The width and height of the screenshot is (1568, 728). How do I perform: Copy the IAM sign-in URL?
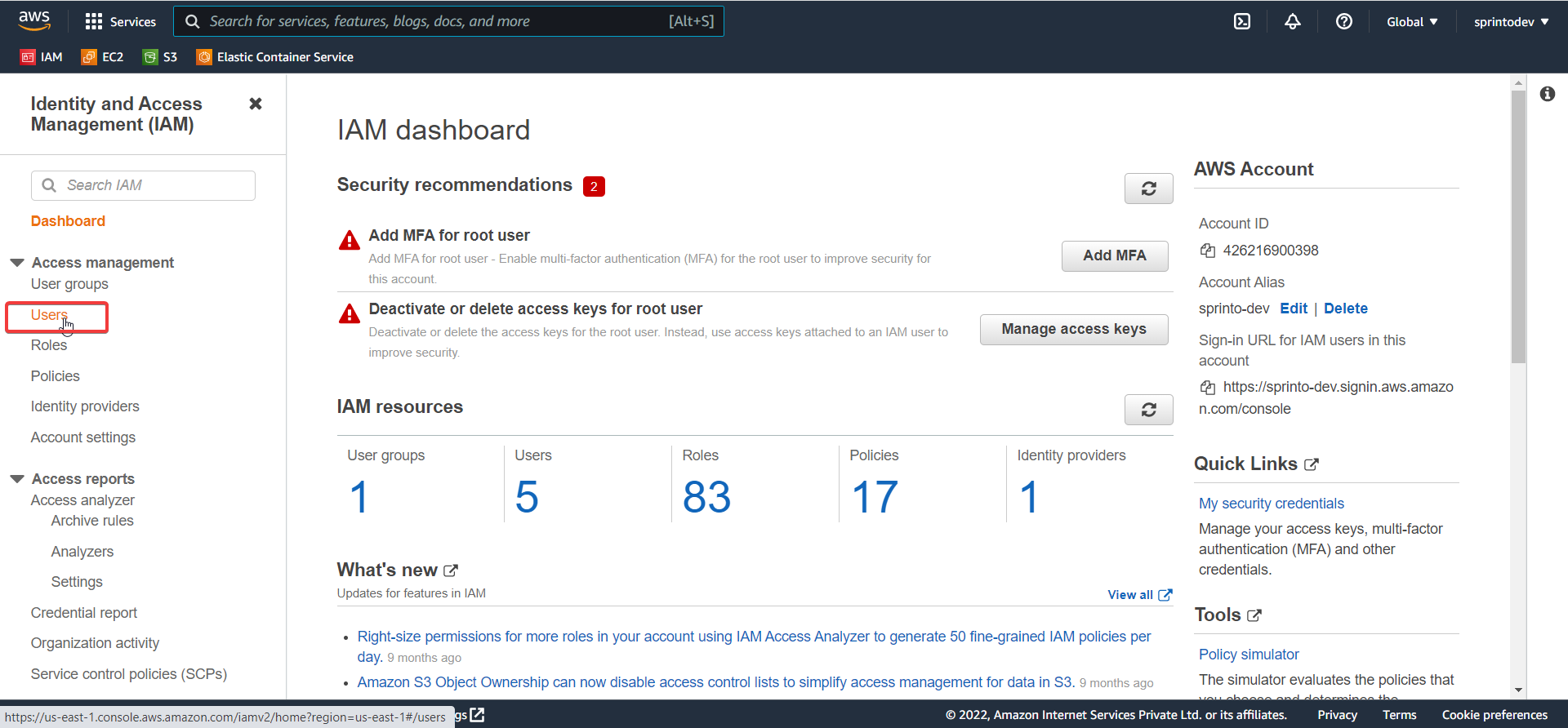[1207, 387]
